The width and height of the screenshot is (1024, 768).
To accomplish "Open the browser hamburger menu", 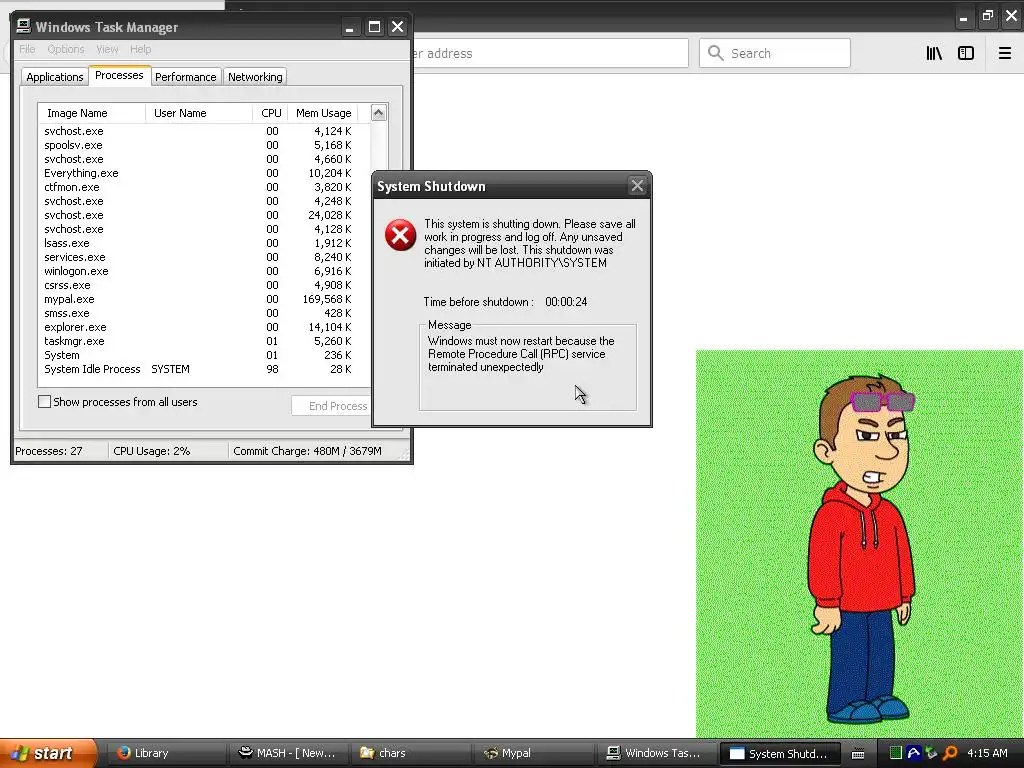I will (1005, 54).
